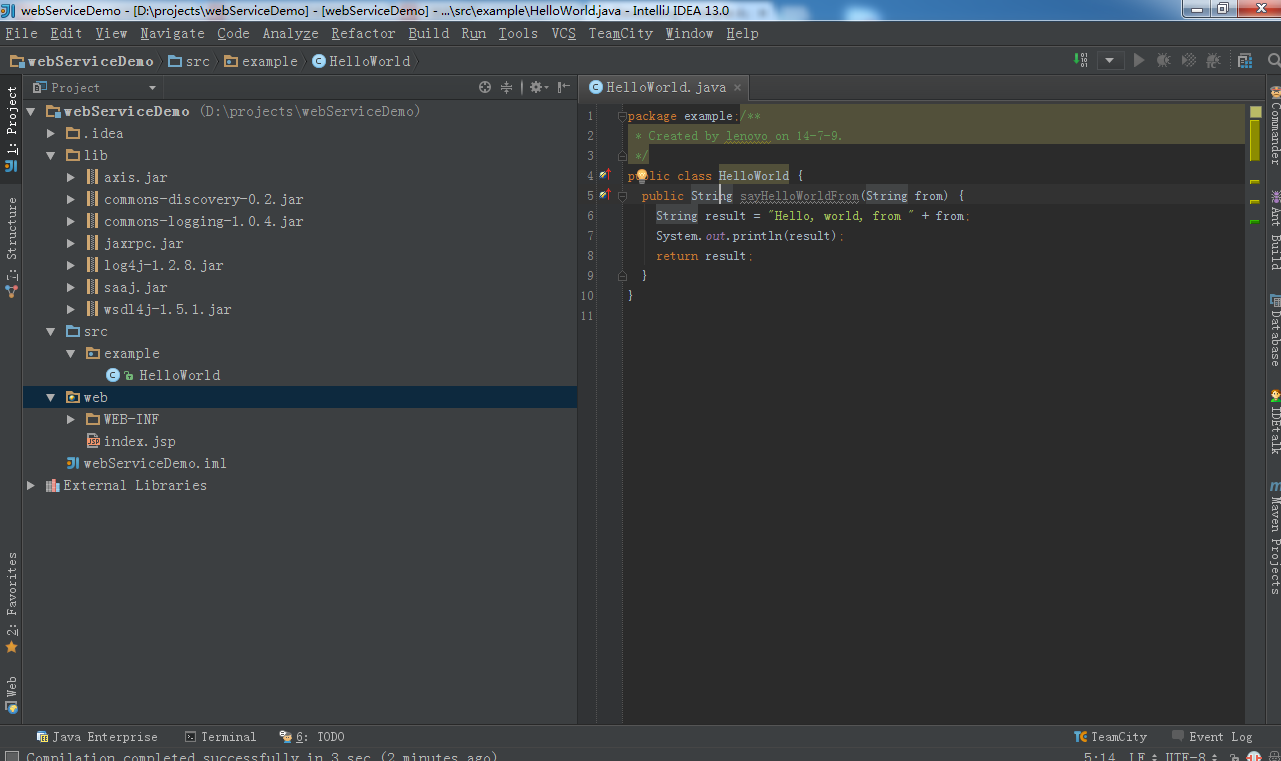Screen dimensions: 1281x761
Task: Select the HelloWorld class in tree
Action: tap(163, 375)
